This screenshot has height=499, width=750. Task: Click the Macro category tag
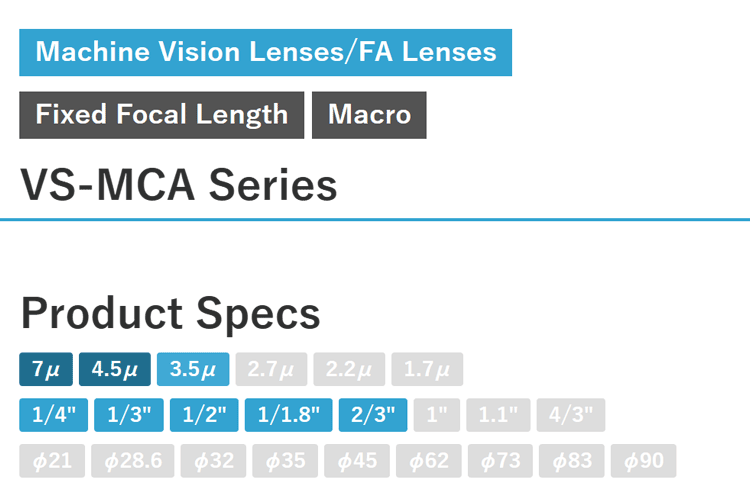click(369, 114)
